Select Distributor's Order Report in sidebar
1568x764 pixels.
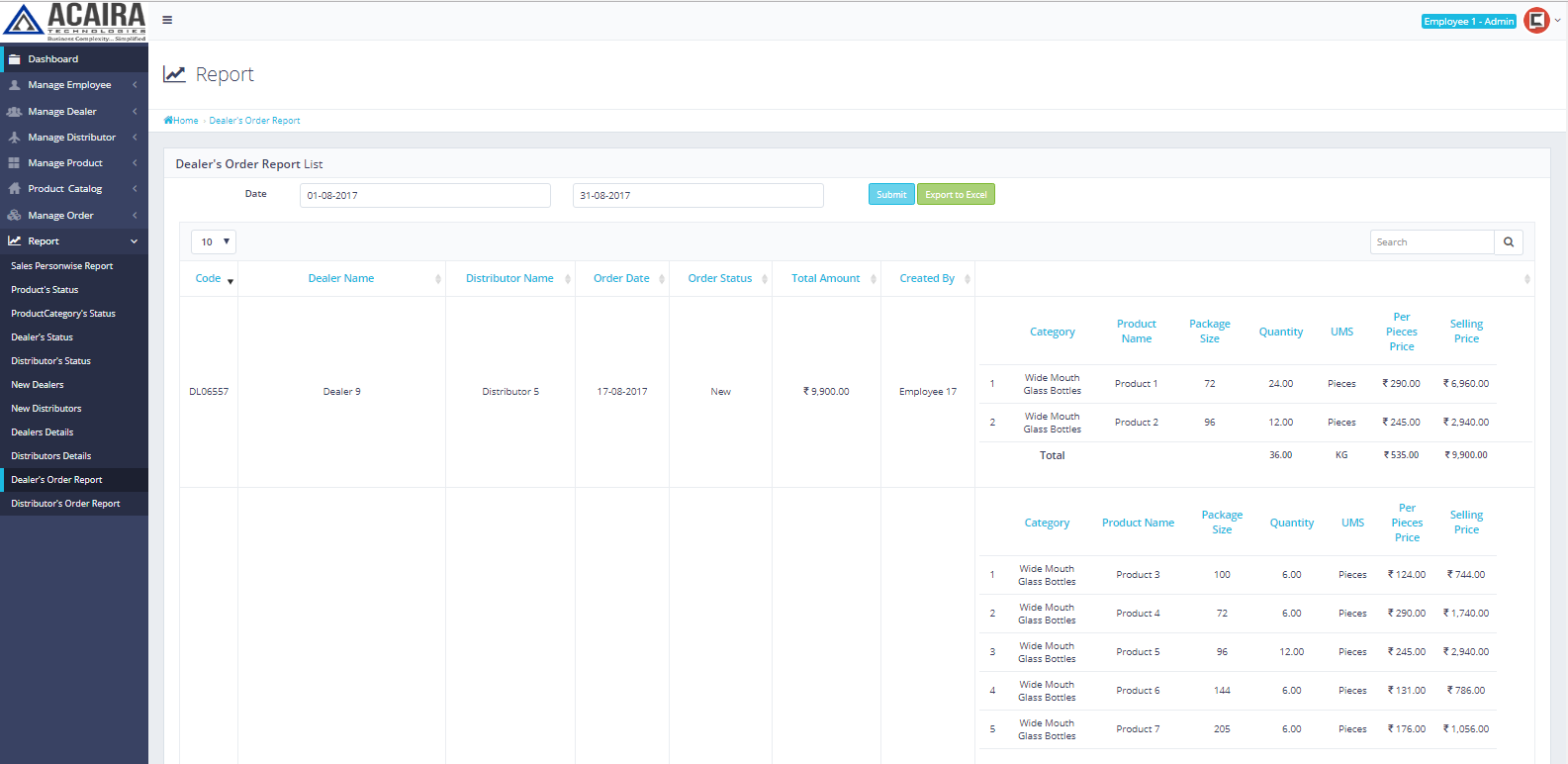tap(65, 504)
